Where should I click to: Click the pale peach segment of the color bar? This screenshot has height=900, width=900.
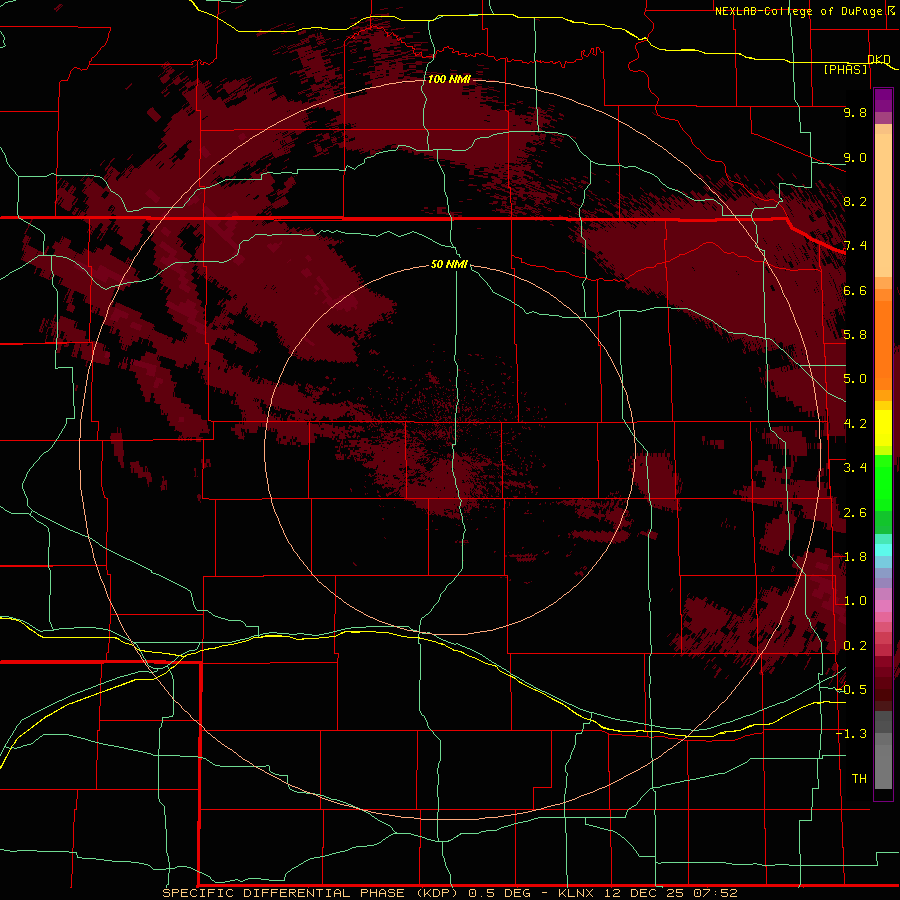point(883,207)
